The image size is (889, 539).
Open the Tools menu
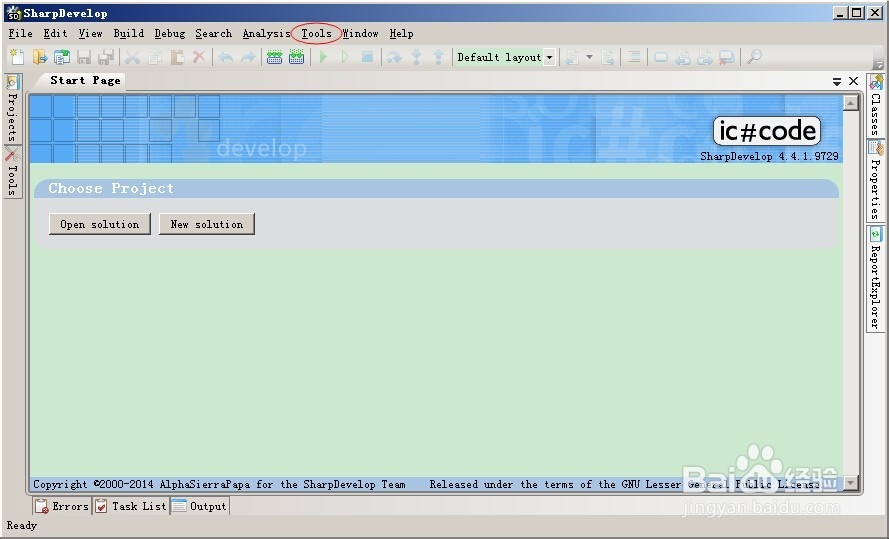316,33
